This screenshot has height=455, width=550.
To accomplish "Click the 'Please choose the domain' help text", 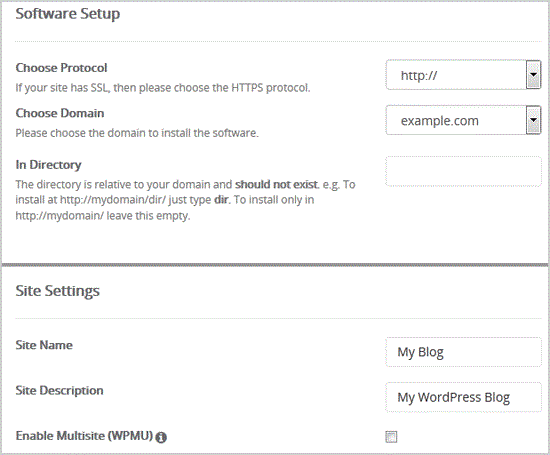I will click(137, 133).
